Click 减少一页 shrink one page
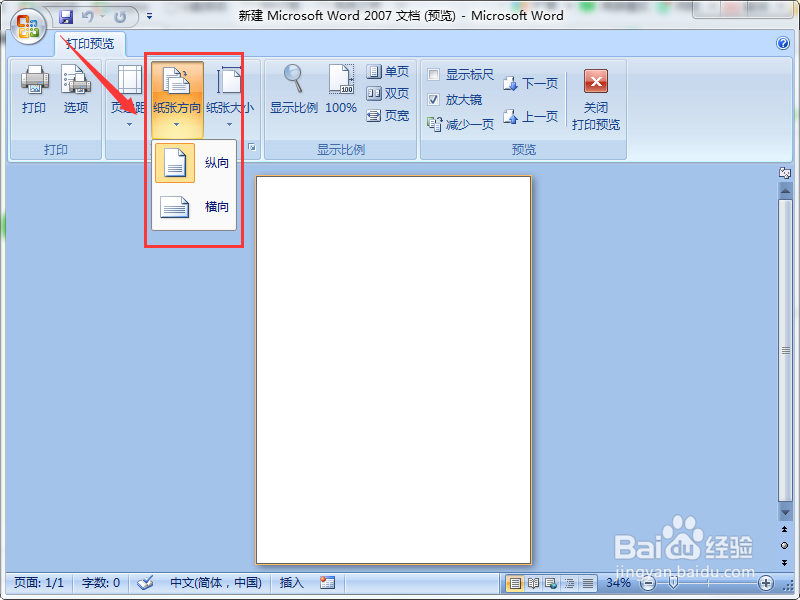The image size is (800, 600). pyautogui.click(x=460, y=124)
